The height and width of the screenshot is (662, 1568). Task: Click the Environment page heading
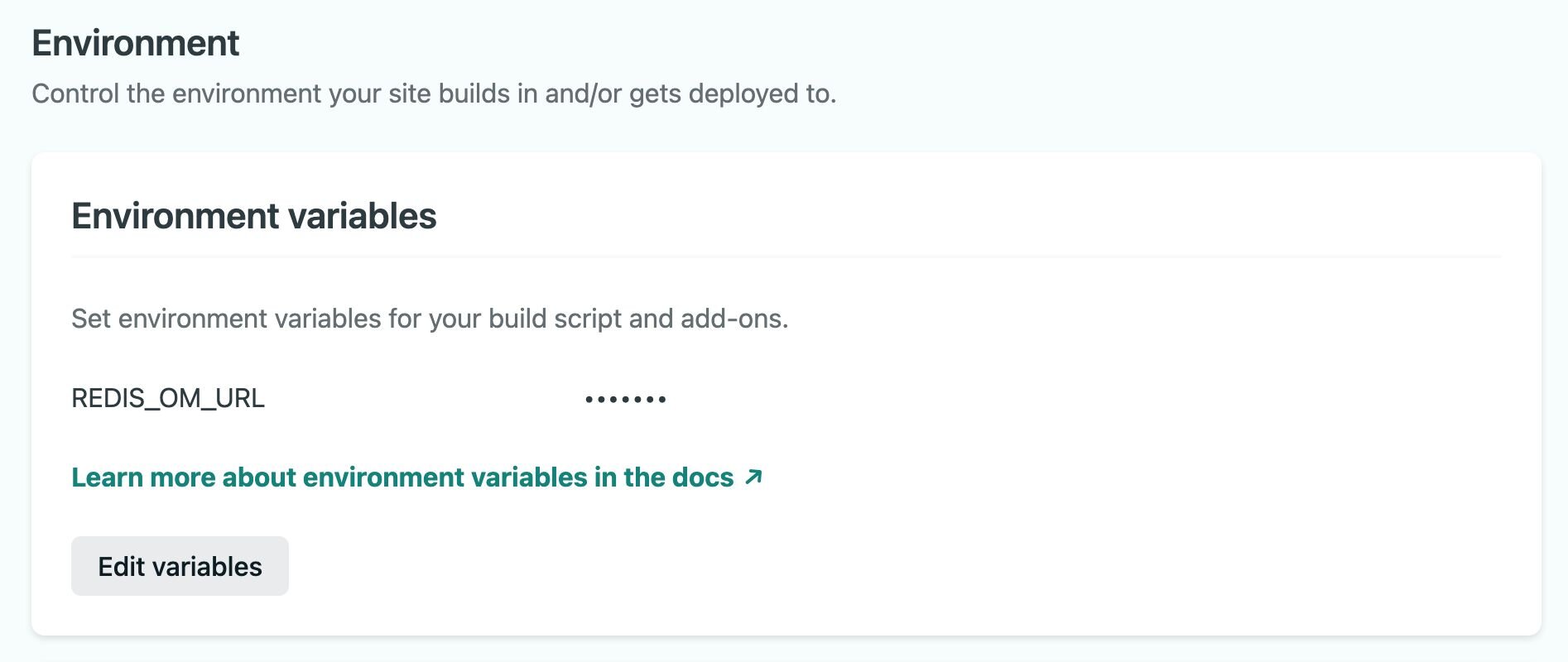(x=136, y=43)
